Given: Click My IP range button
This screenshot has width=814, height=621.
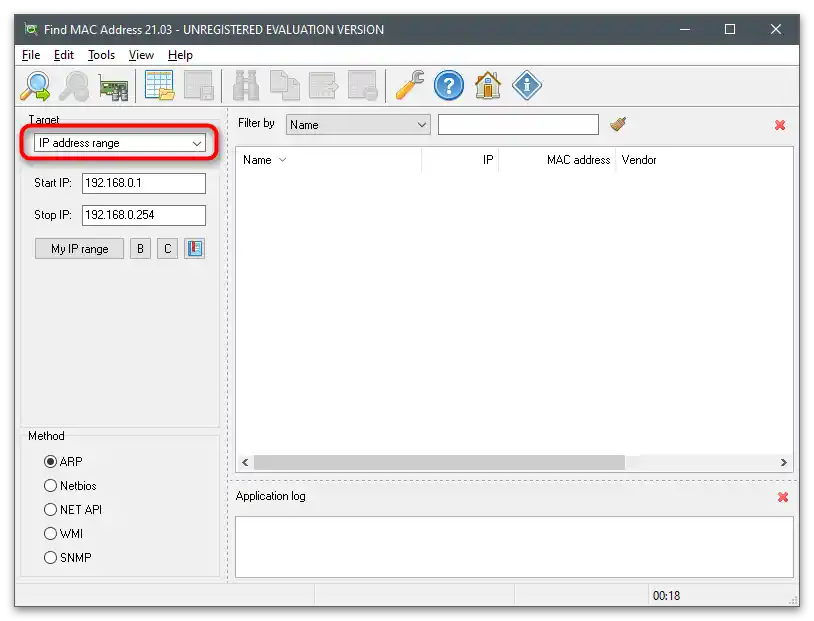Looking at the screenshot, I should click(79, 249).
